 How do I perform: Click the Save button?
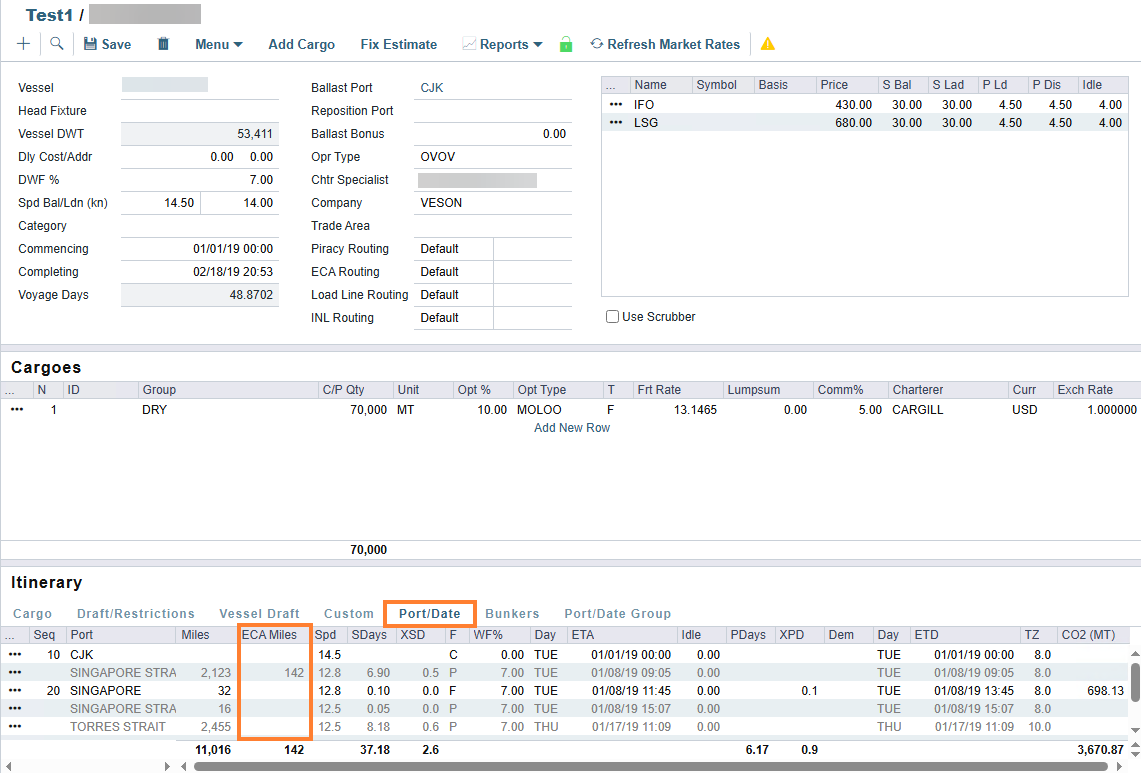[107, 44]
